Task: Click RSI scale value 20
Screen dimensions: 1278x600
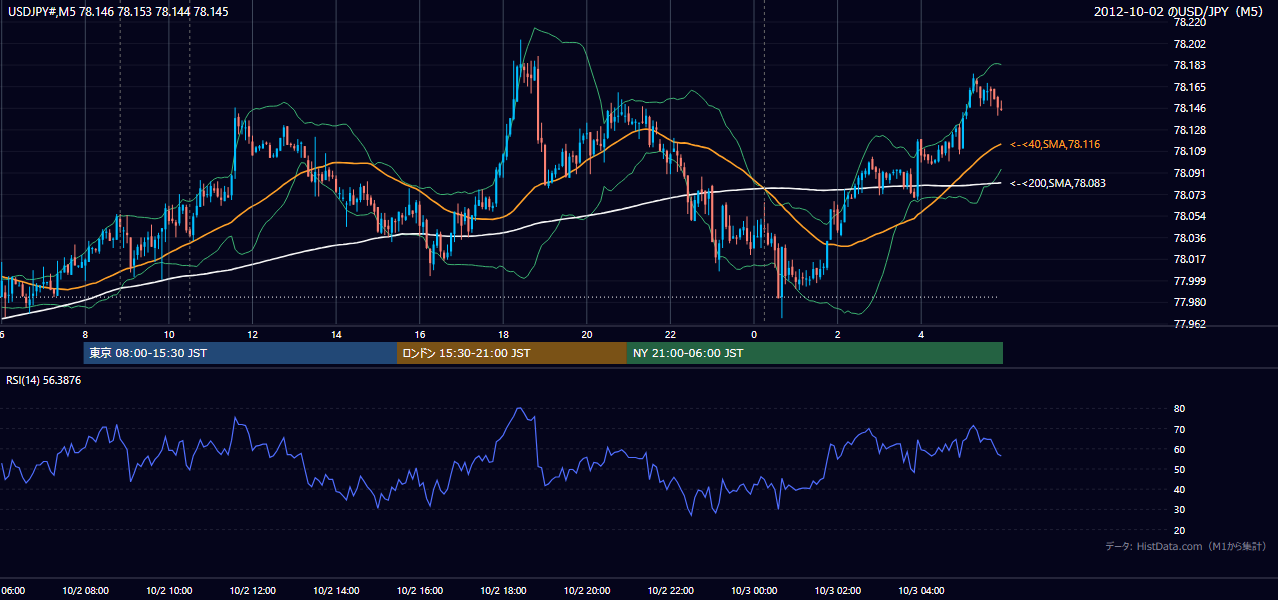Action: 1179,530
